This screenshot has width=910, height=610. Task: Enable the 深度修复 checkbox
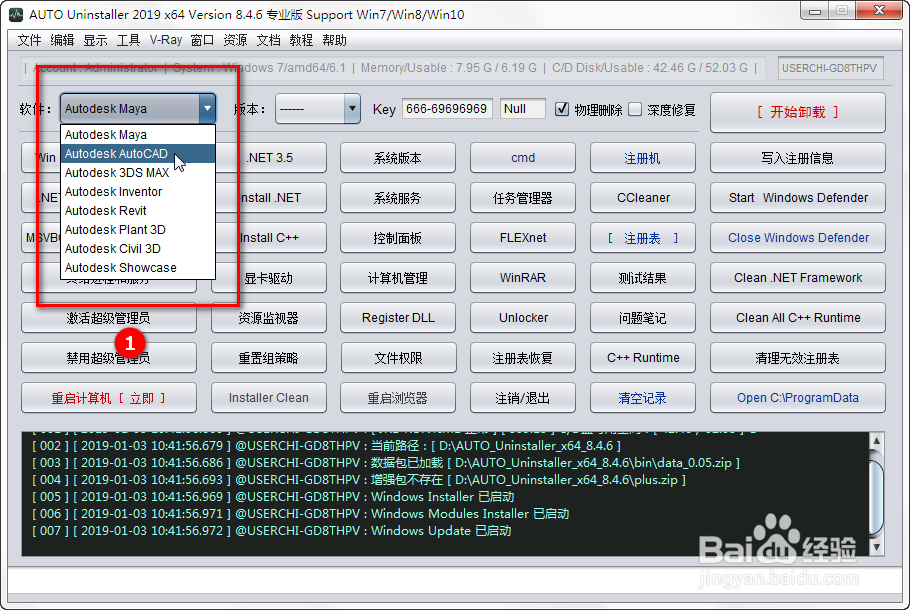click(x=635, y=109)
